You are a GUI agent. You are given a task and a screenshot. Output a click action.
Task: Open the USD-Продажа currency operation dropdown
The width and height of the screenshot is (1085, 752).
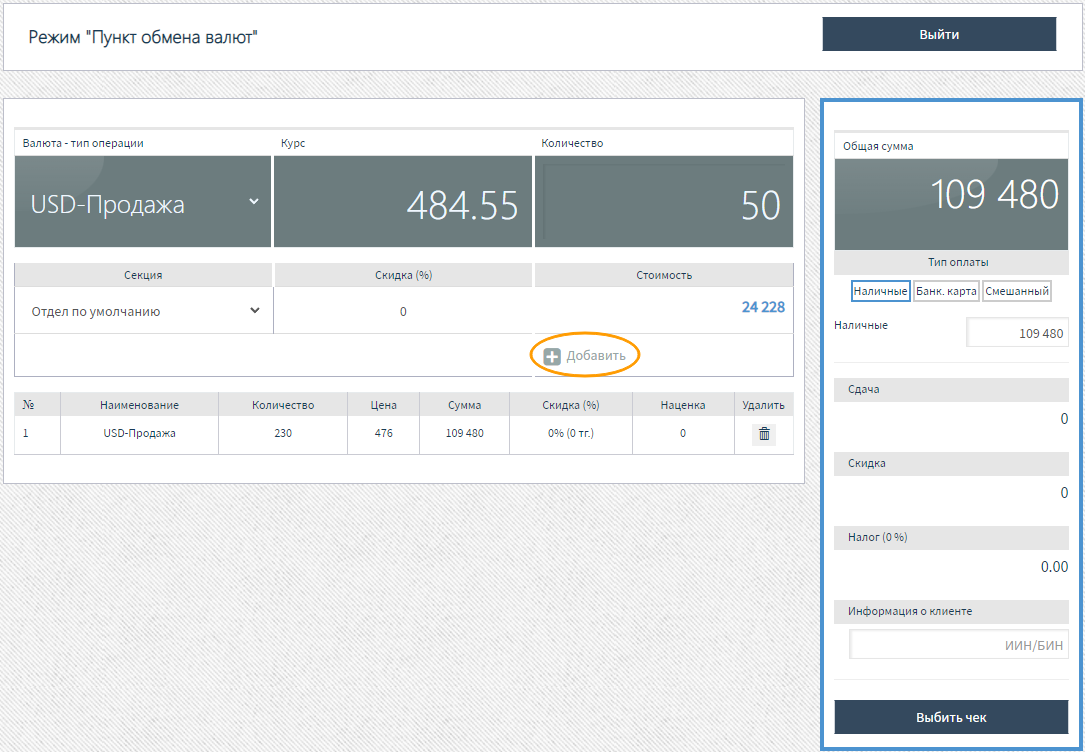pos(143,201)
